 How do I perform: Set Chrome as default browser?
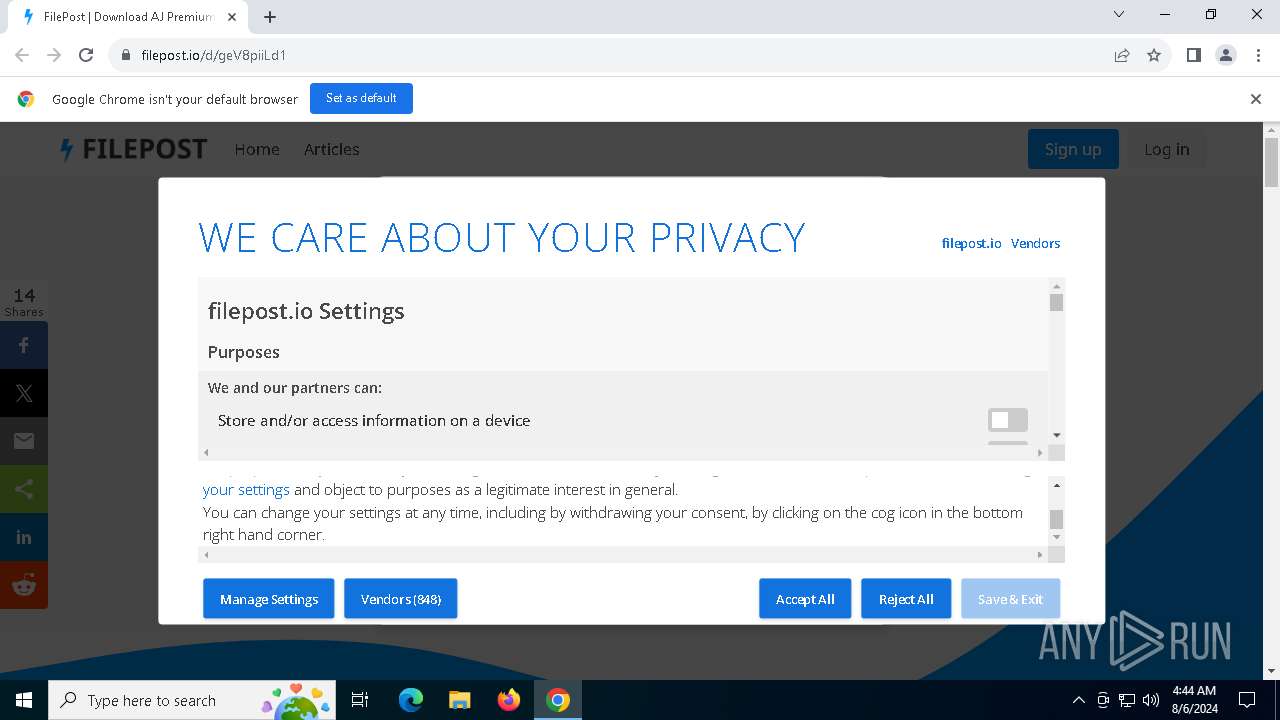click(361, 98)
